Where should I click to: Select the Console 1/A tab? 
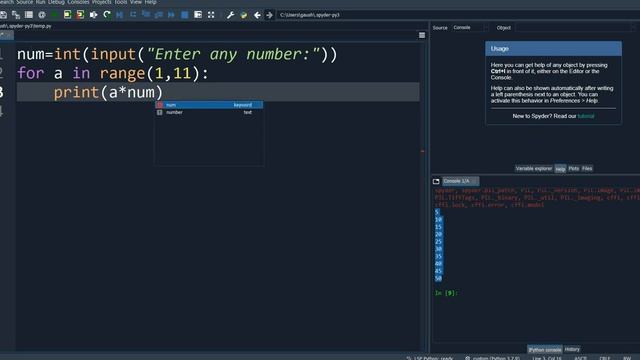(x=460, y=181)
